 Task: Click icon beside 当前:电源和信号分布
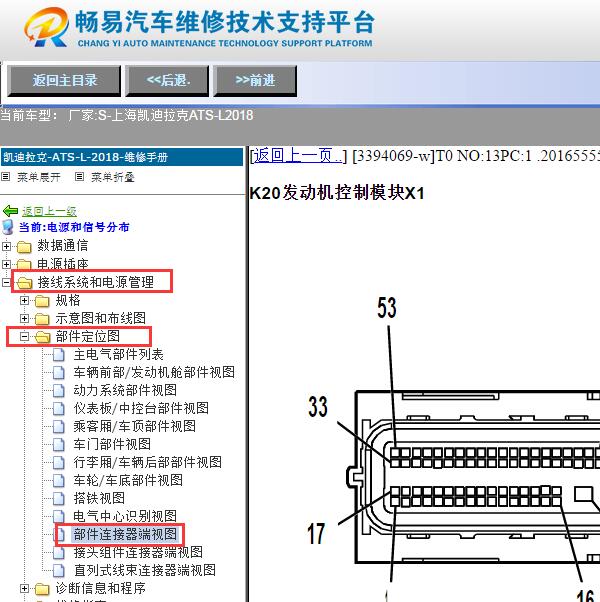[x=8, y=227]
